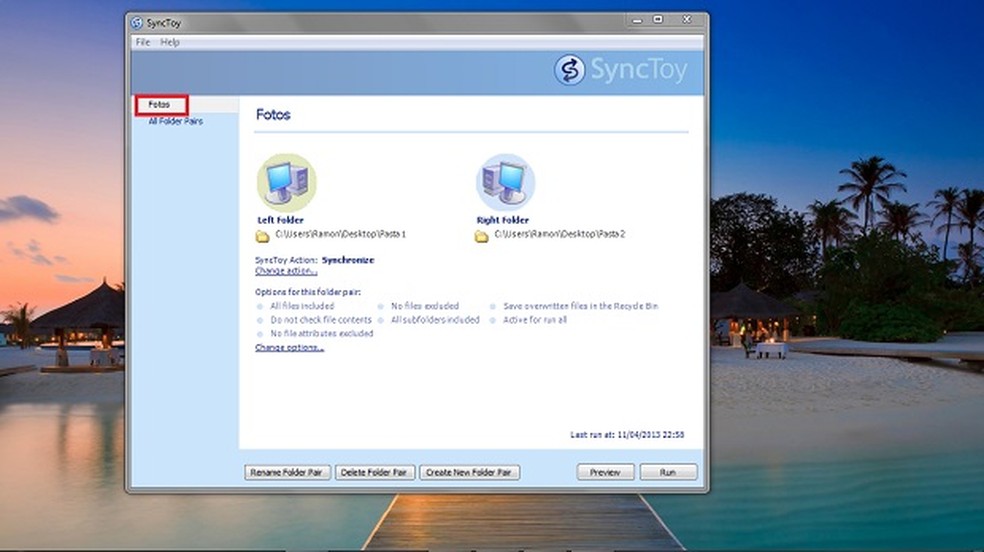Click the left folder path Pasta 1

coord(341,234)
